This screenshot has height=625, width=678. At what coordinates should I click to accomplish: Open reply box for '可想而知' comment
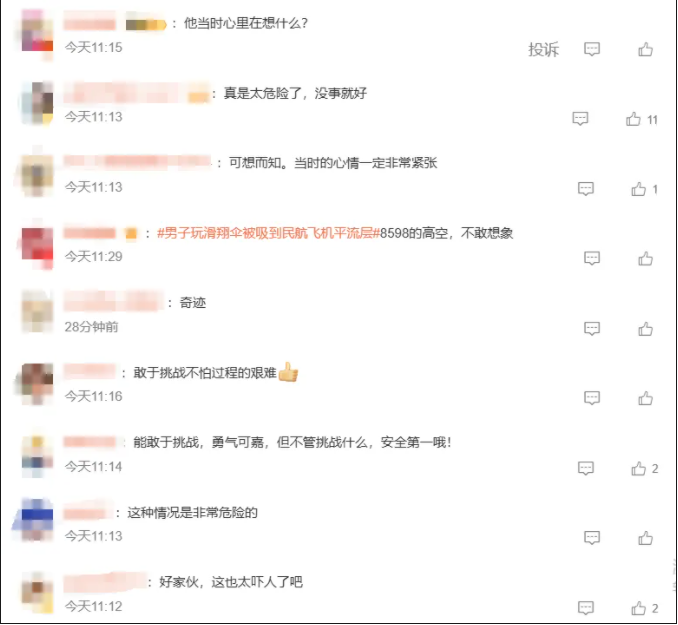[x=585, y=189]
